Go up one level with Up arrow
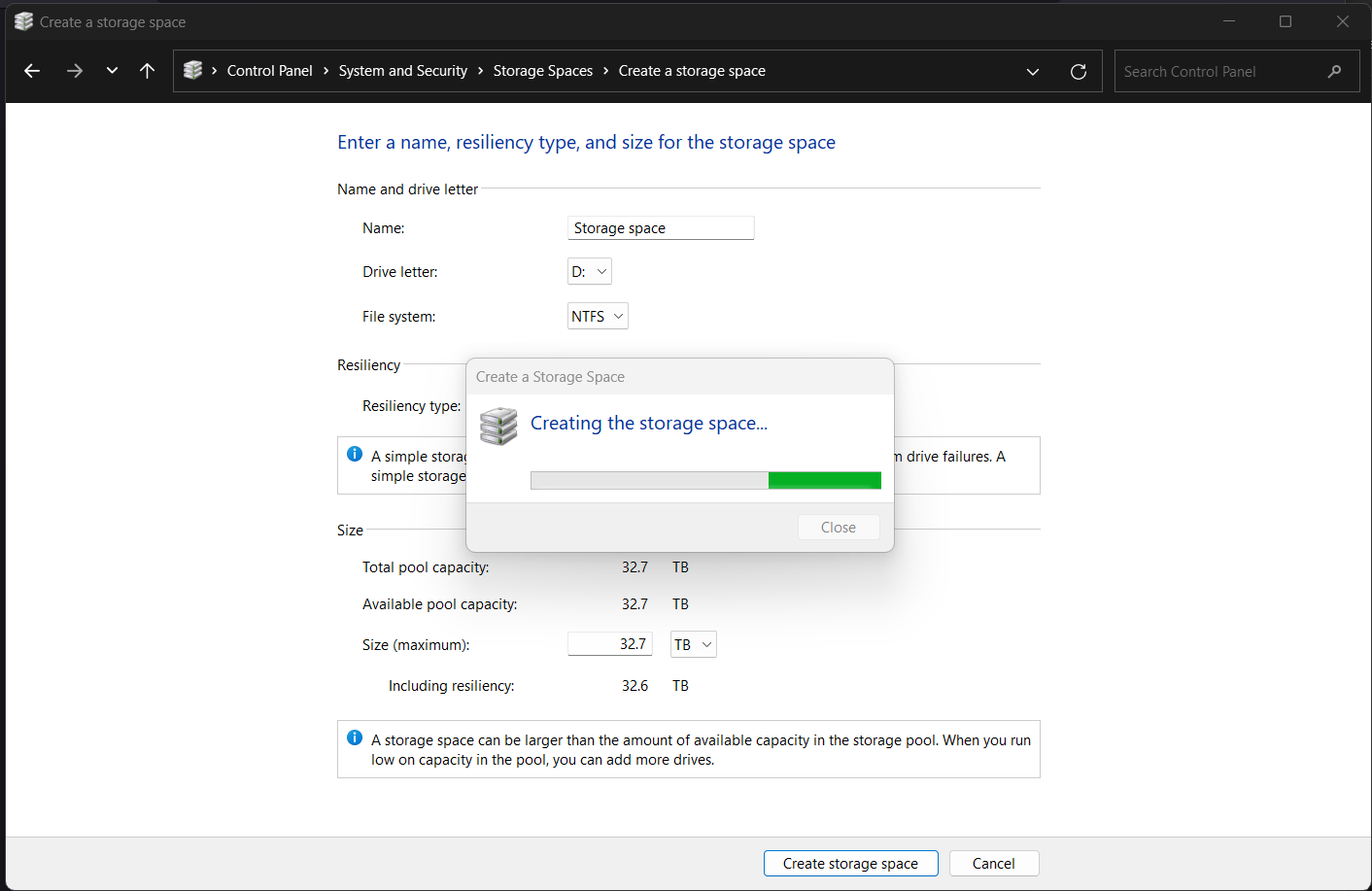 (x=148, y=71)
